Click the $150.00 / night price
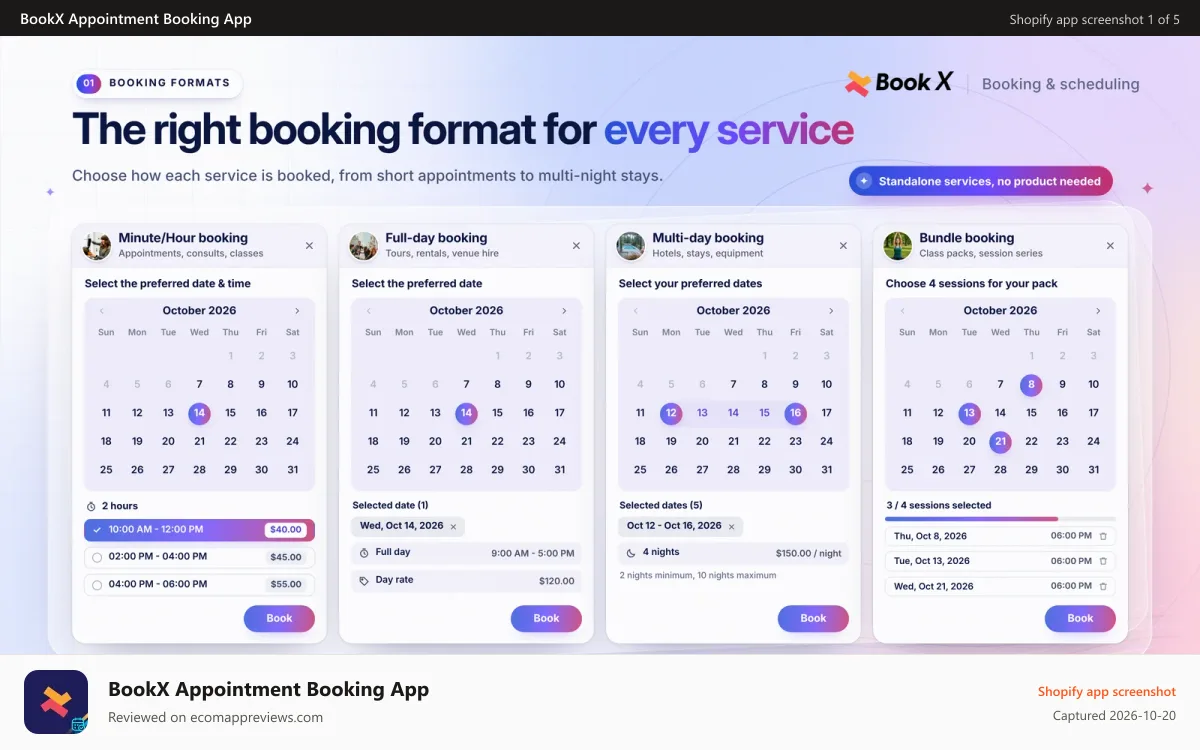Screen dimensions: 1200x750 pos(809,553)
